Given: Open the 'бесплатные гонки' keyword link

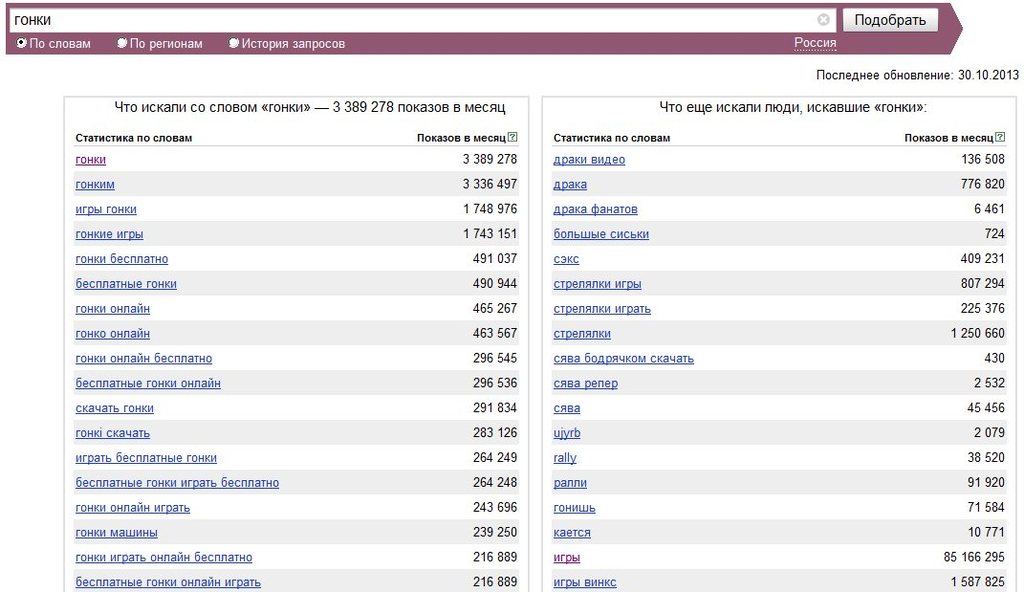Looking at the screenshot, I should click(x=126, y=284).
